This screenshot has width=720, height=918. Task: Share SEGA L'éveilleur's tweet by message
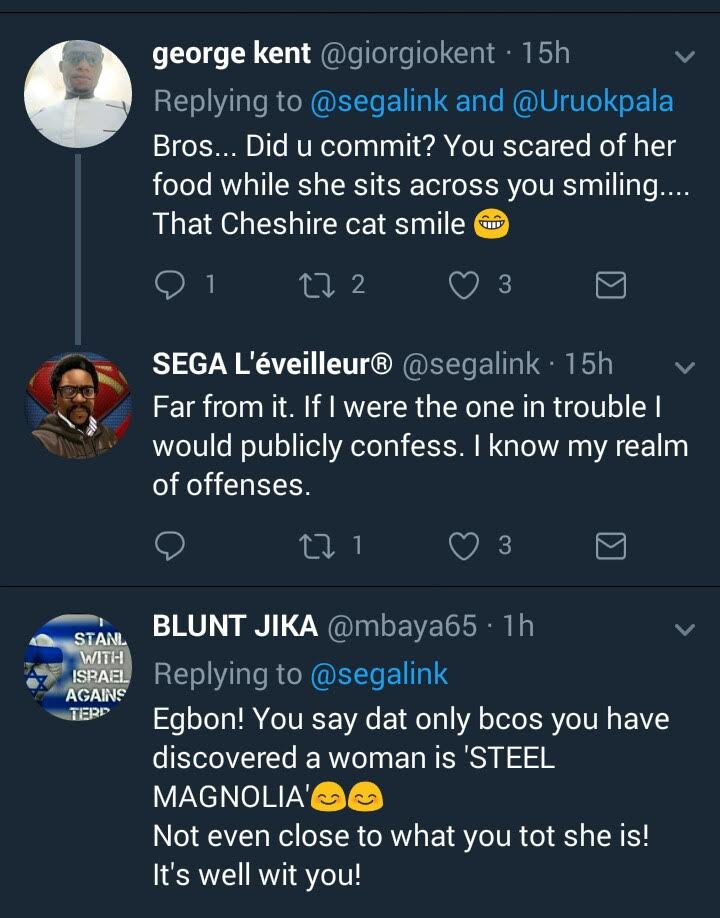610,545
